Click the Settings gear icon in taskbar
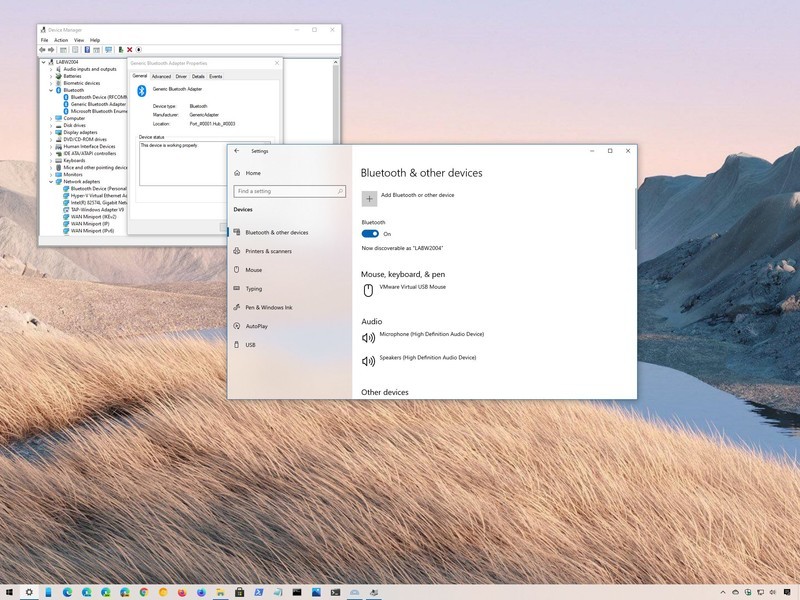The image size is (800, 600). (29, 592)
